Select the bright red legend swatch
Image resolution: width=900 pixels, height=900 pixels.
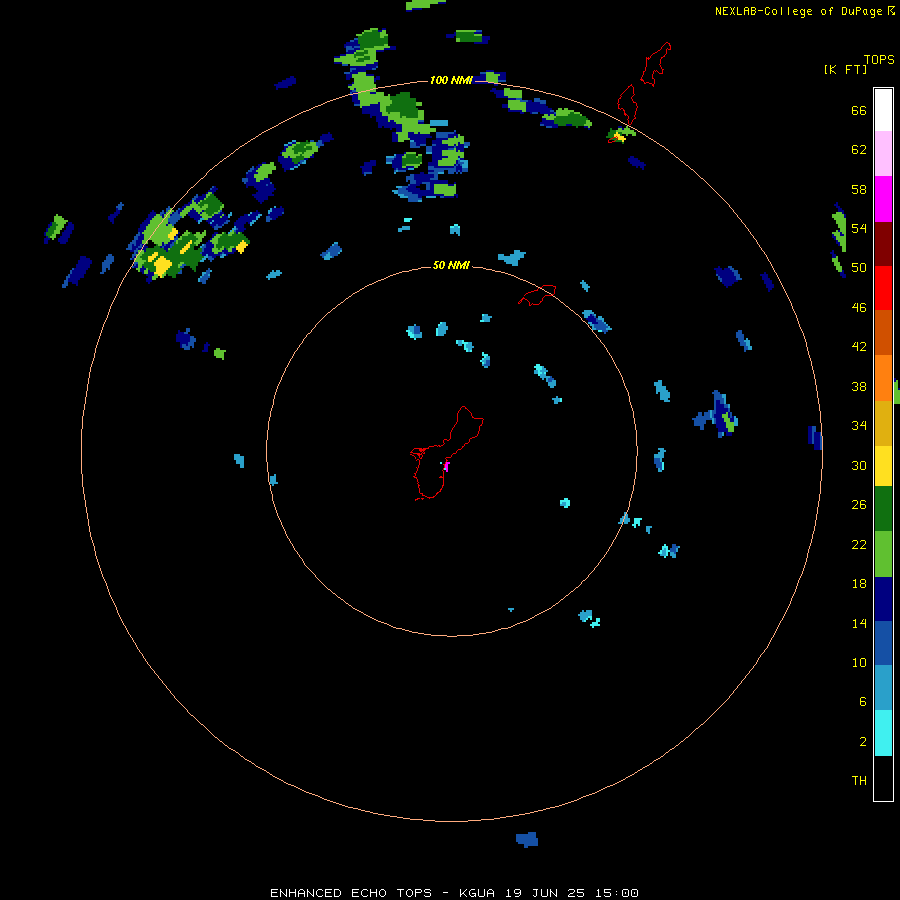click(883, 288)
